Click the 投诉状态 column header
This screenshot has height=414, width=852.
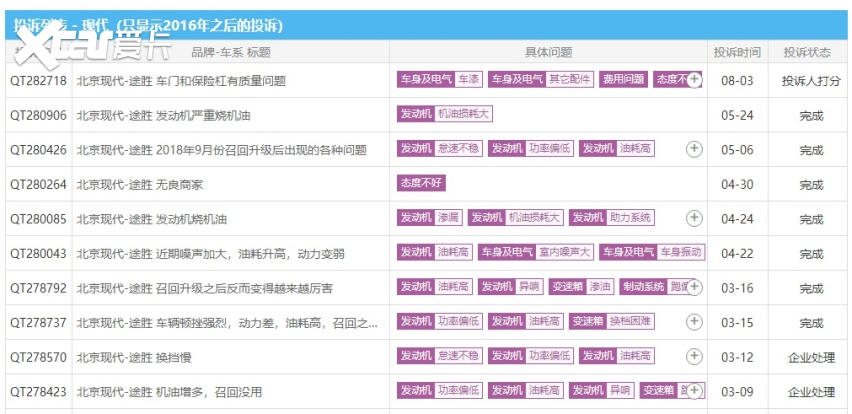(x=806, y=52)
